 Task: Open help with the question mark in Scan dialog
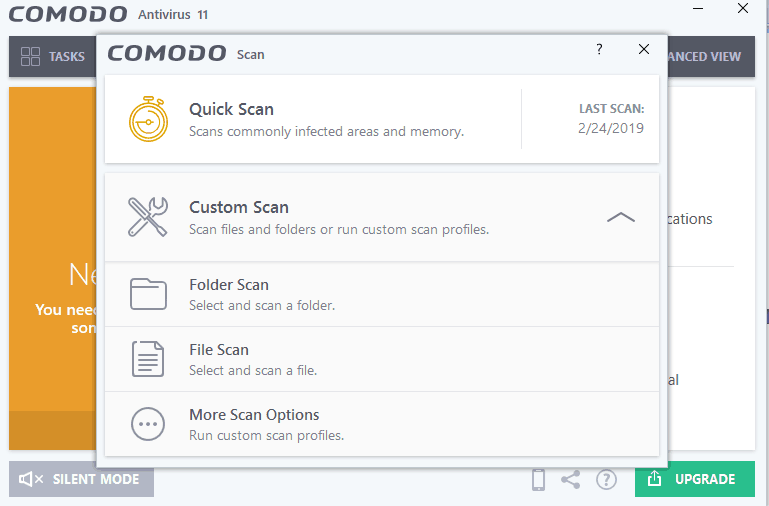pos(599,49)
